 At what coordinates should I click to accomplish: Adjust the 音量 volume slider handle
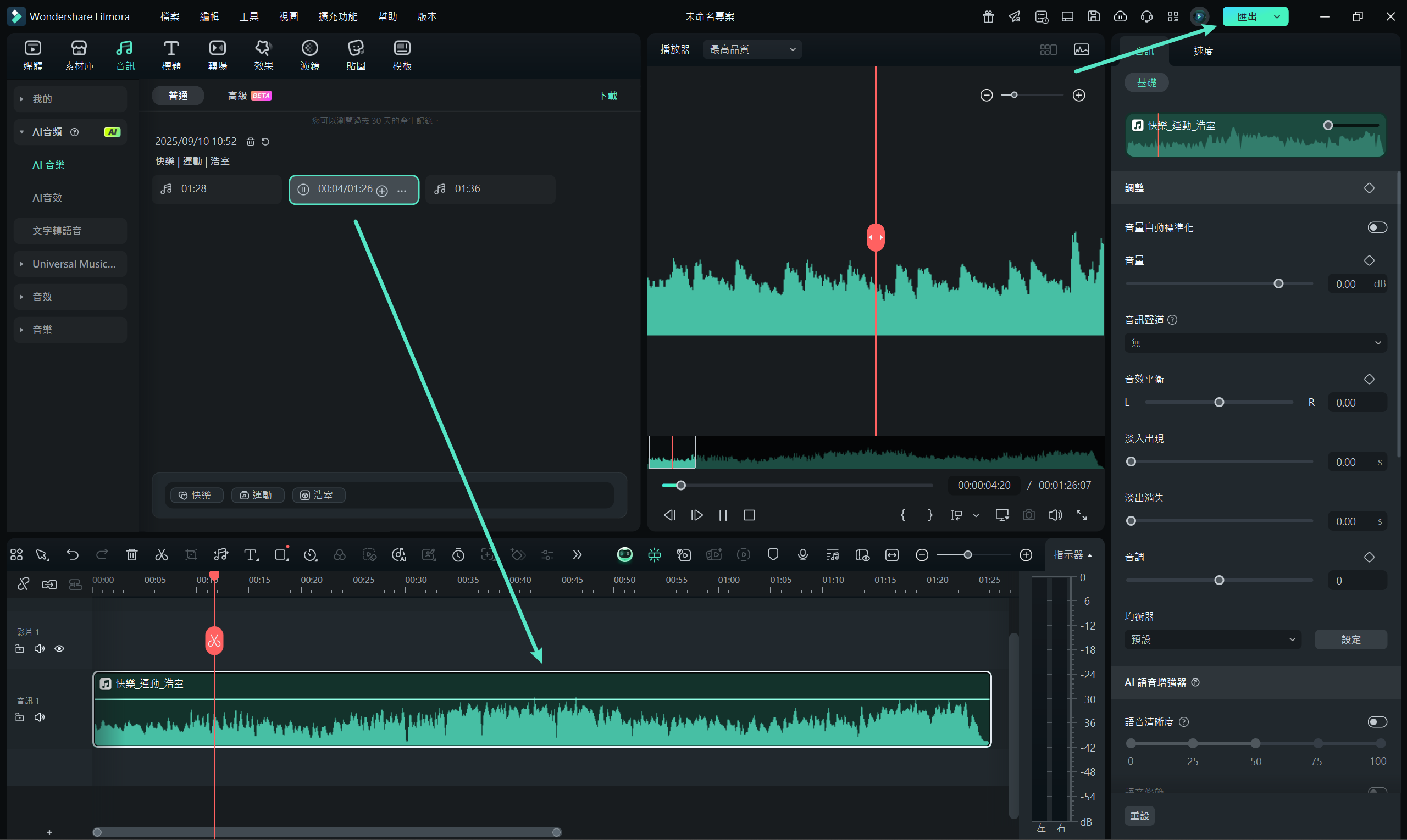click(1278, 283)
